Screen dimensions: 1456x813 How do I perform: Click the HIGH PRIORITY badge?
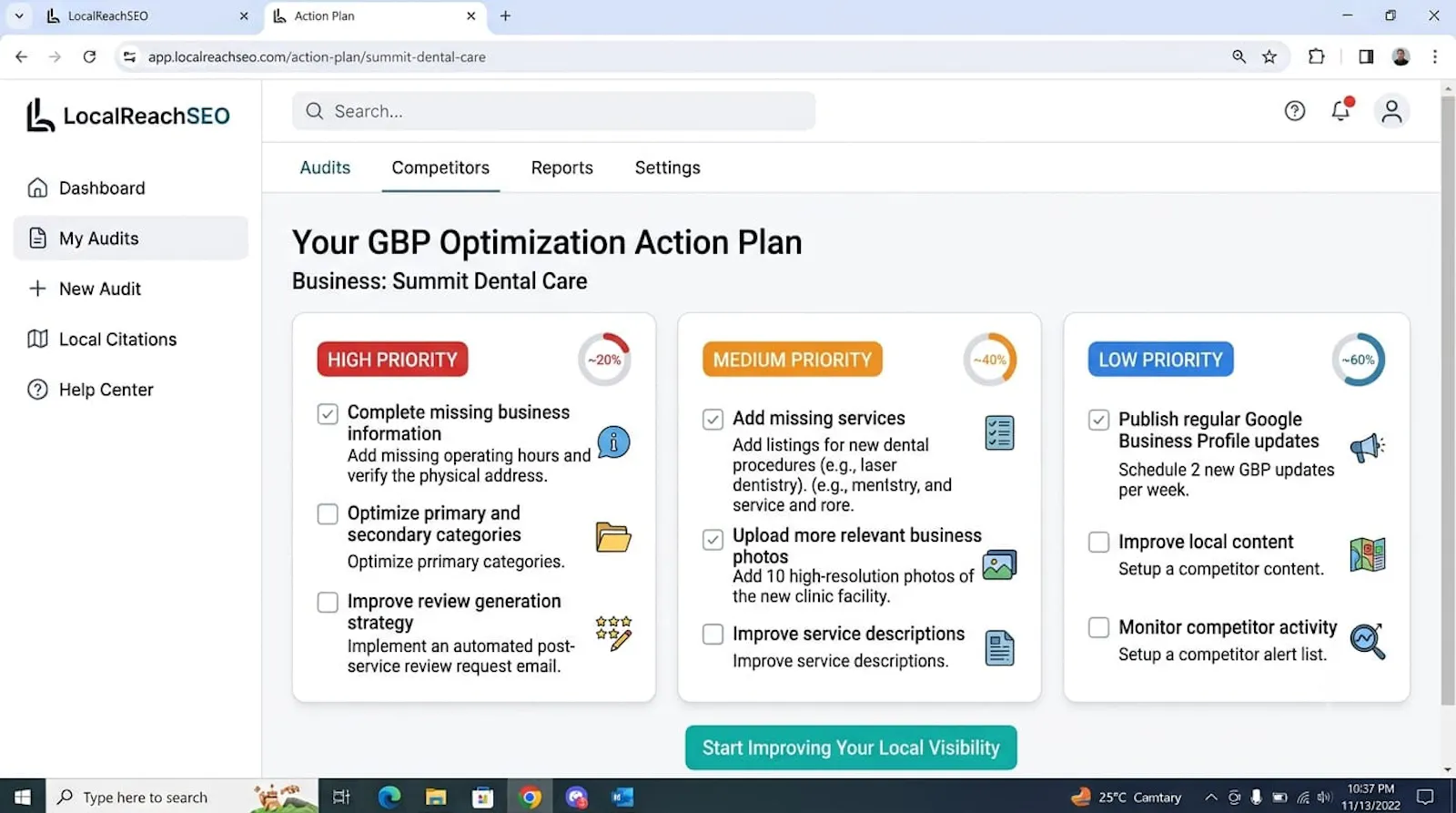point(392,360)
